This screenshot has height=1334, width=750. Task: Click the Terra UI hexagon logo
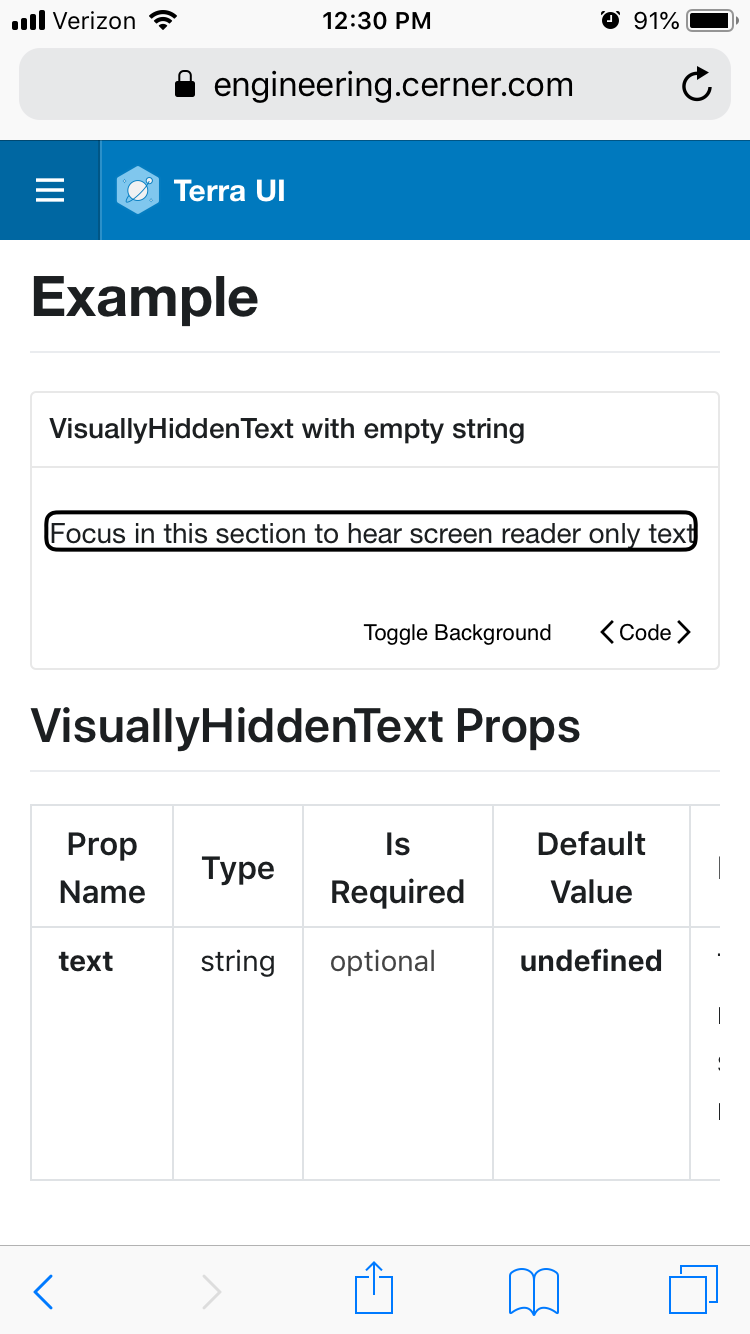138,190
